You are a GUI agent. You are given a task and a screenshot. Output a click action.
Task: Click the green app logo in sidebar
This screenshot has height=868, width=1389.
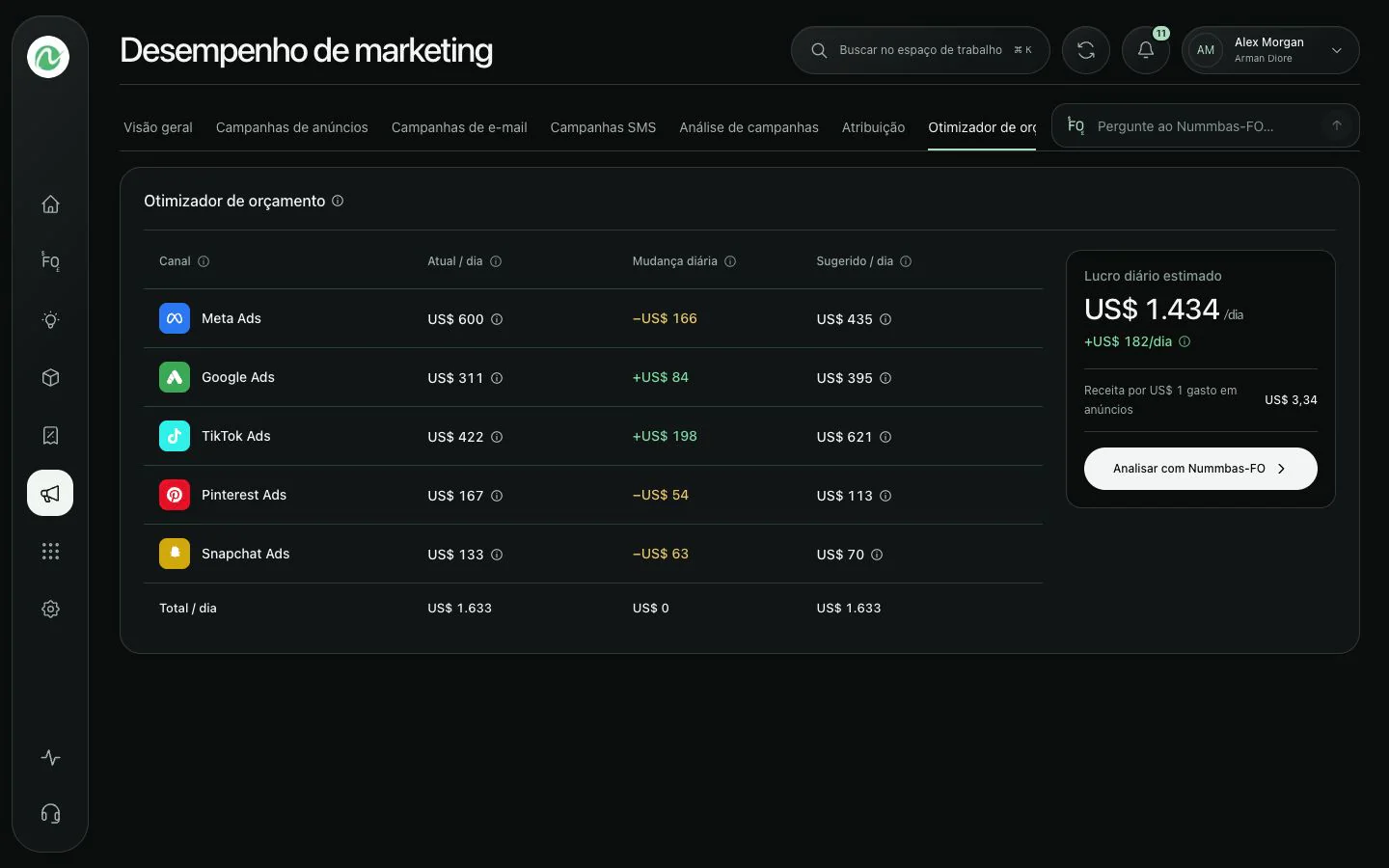click(48, 57)
